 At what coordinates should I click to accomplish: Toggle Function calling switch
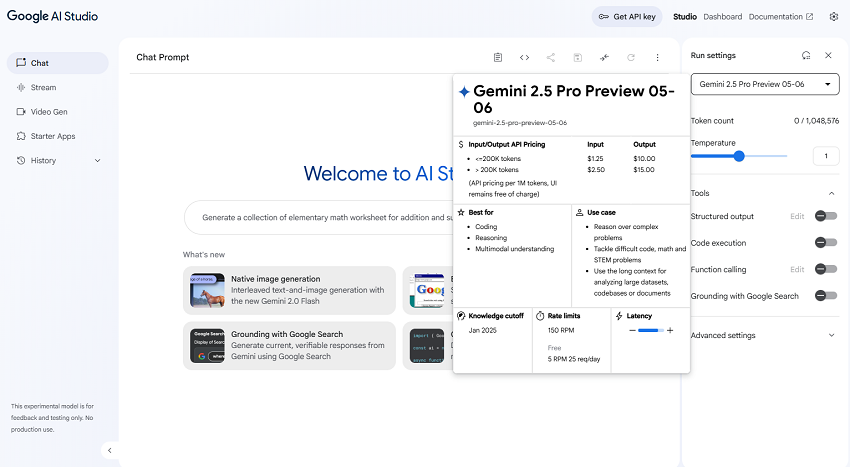(x=826, y=268)
